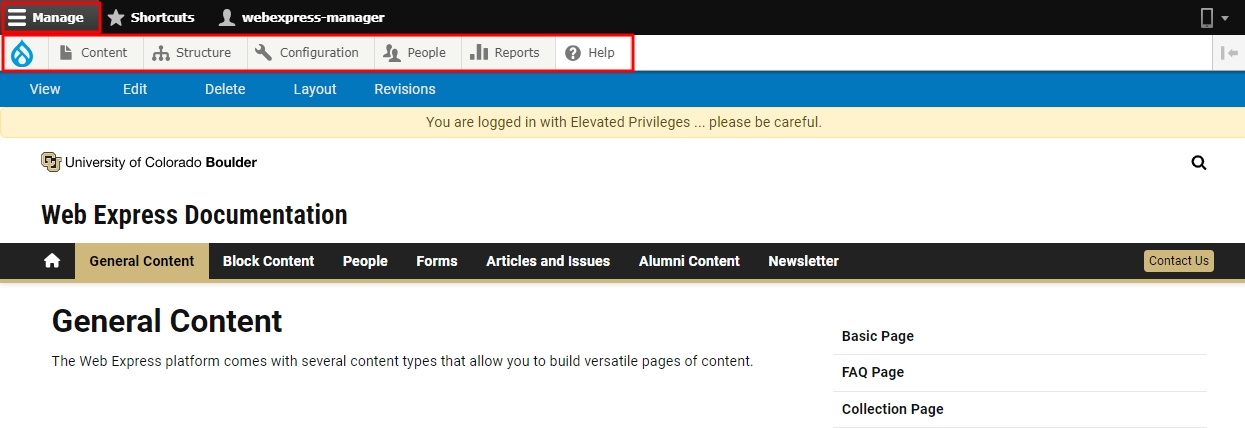Open the Shortcuts star menu
The image size is (1245, 428).
pos(151,17)
